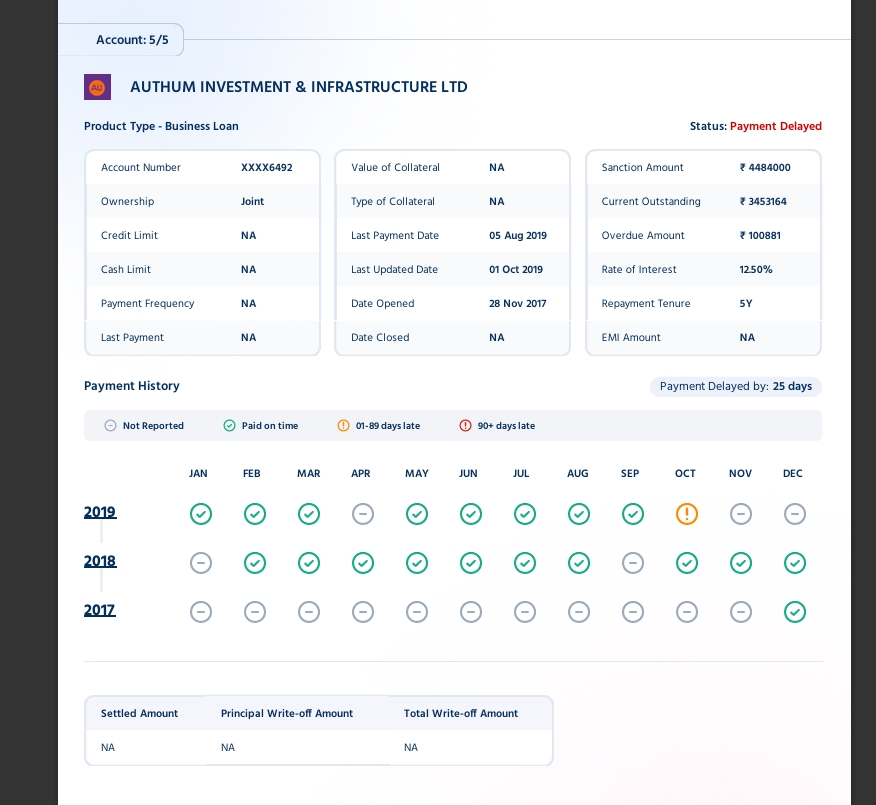Click the orange 01-89 days late legend icon

coord(343,426)
